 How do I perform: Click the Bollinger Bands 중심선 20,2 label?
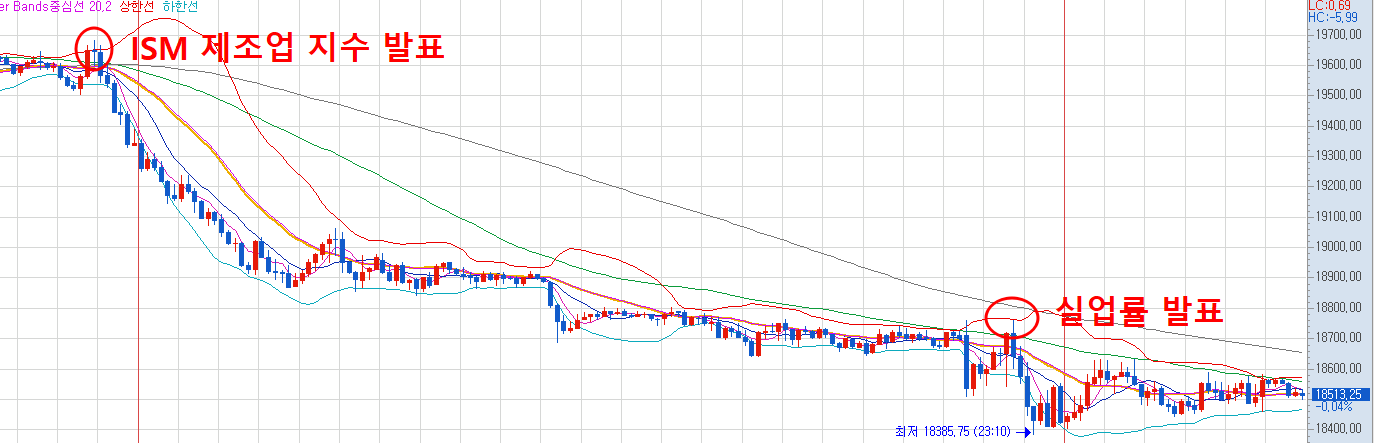pyautogui.click(x=56, y=6)
